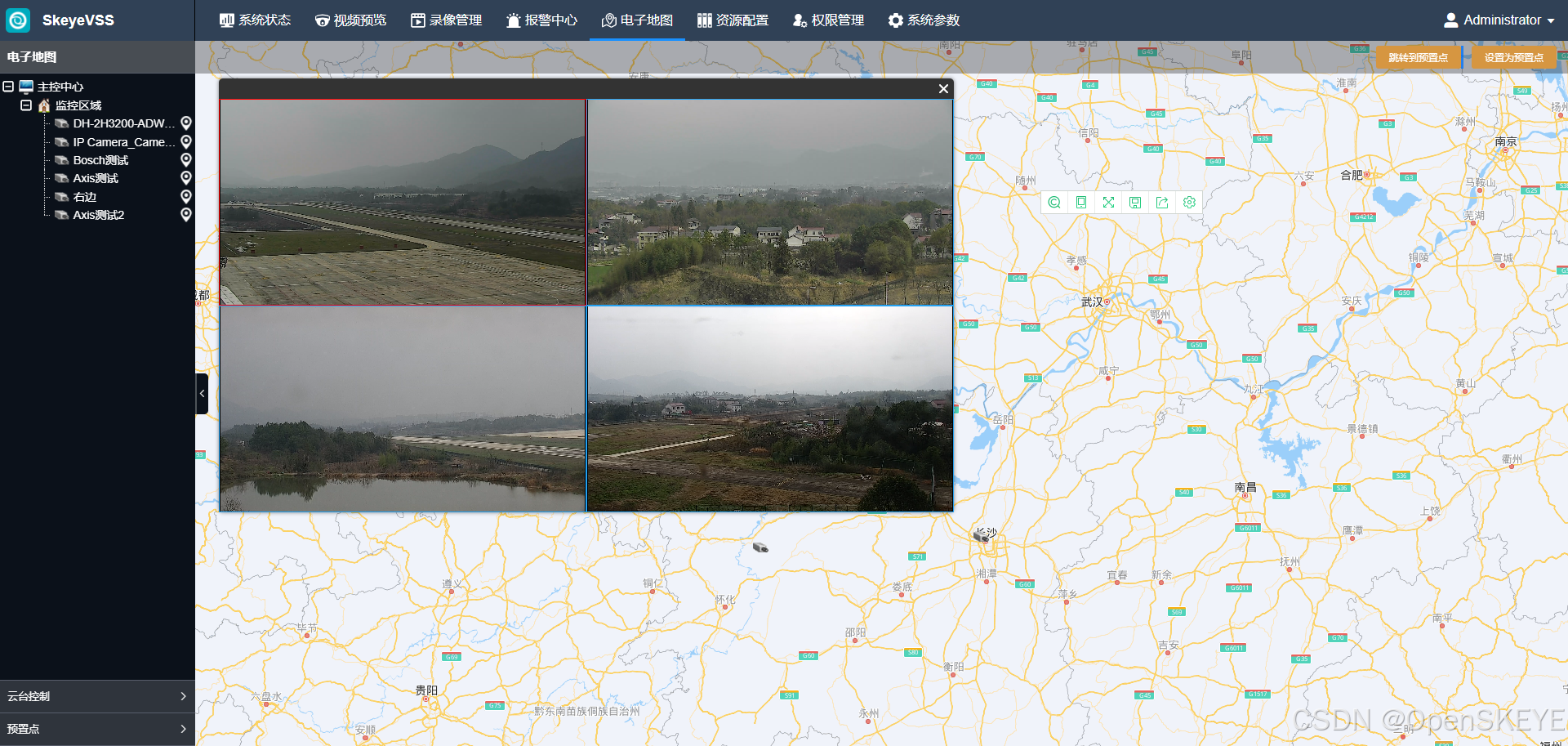Click camera icon beside Axis测试2

[61, 215]
